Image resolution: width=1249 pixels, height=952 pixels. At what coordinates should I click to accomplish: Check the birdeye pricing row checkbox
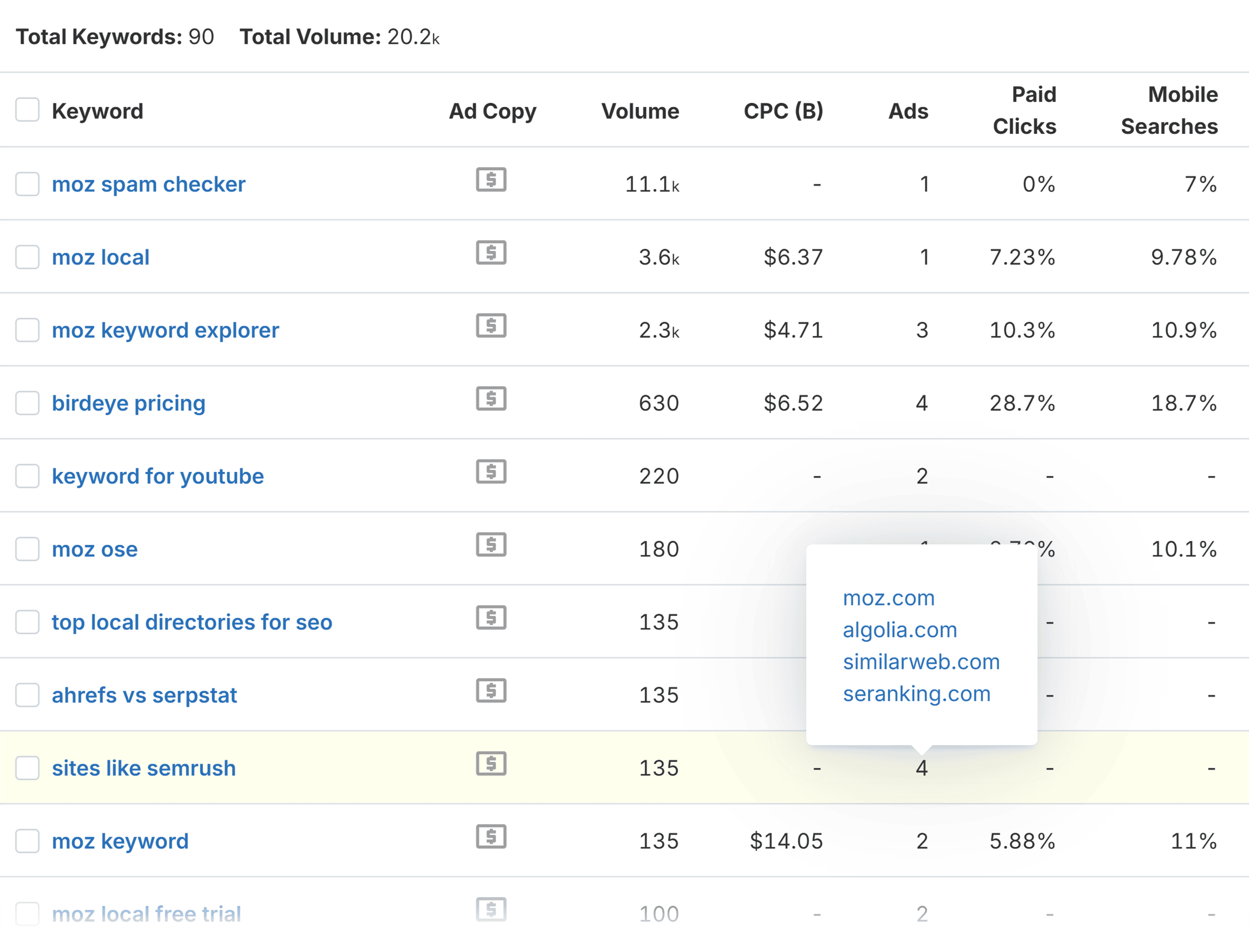pos(27,403)
